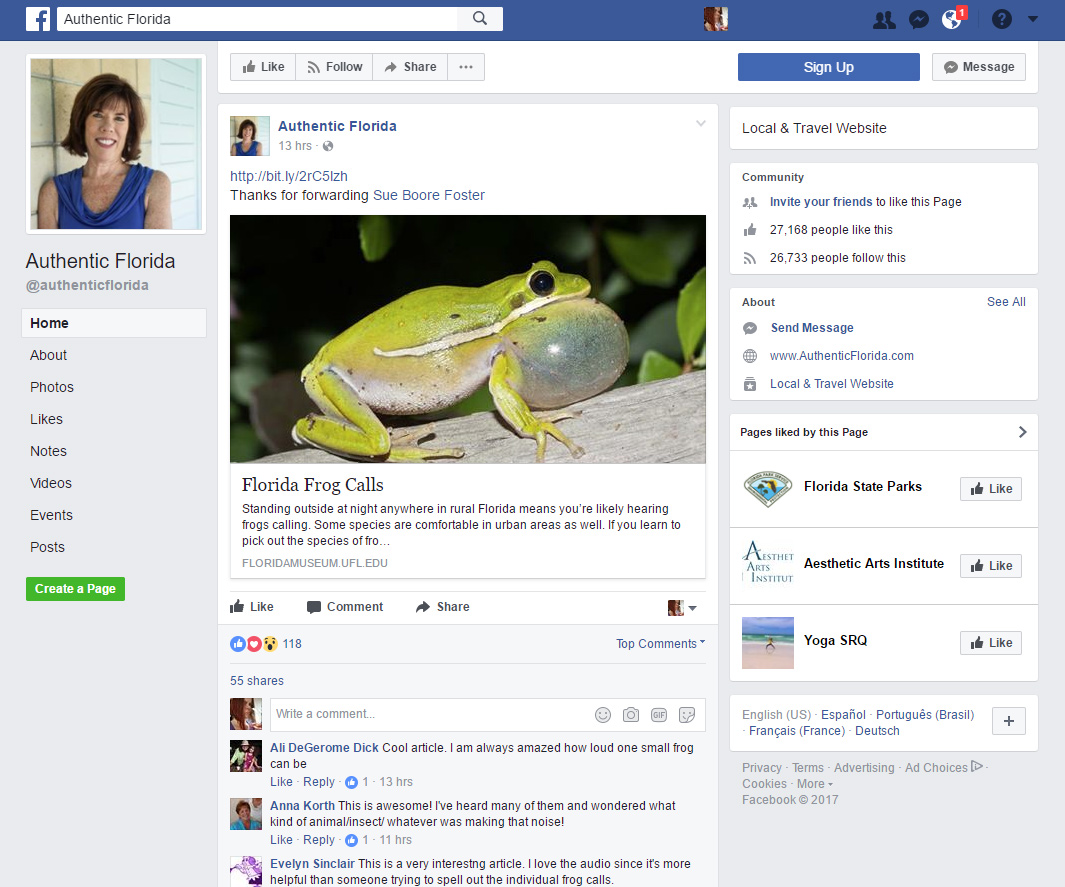1065x887 pixels.
Task: Click the add language plus button
Action: (1009, 721)
